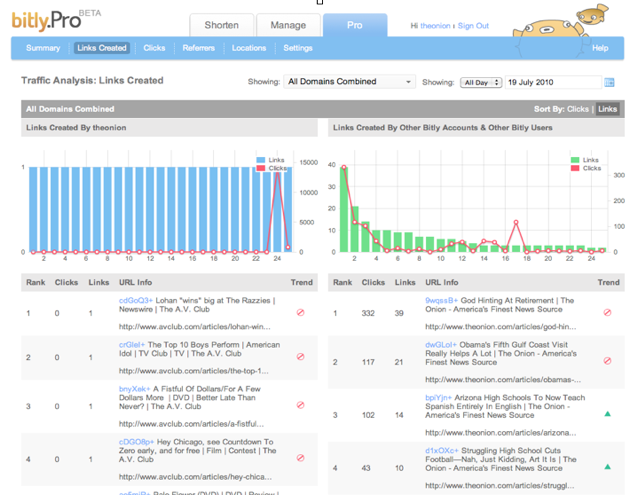This screenshot has width=630, height=495.
Task: Open the Manage tab
Action: click(288, 25)
